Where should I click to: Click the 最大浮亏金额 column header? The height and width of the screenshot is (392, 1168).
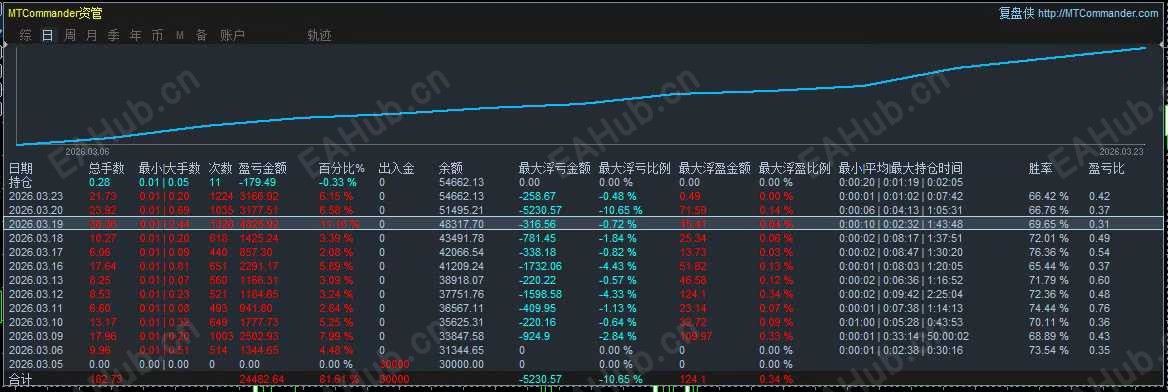pyautogui.click(x=554, y=168)
